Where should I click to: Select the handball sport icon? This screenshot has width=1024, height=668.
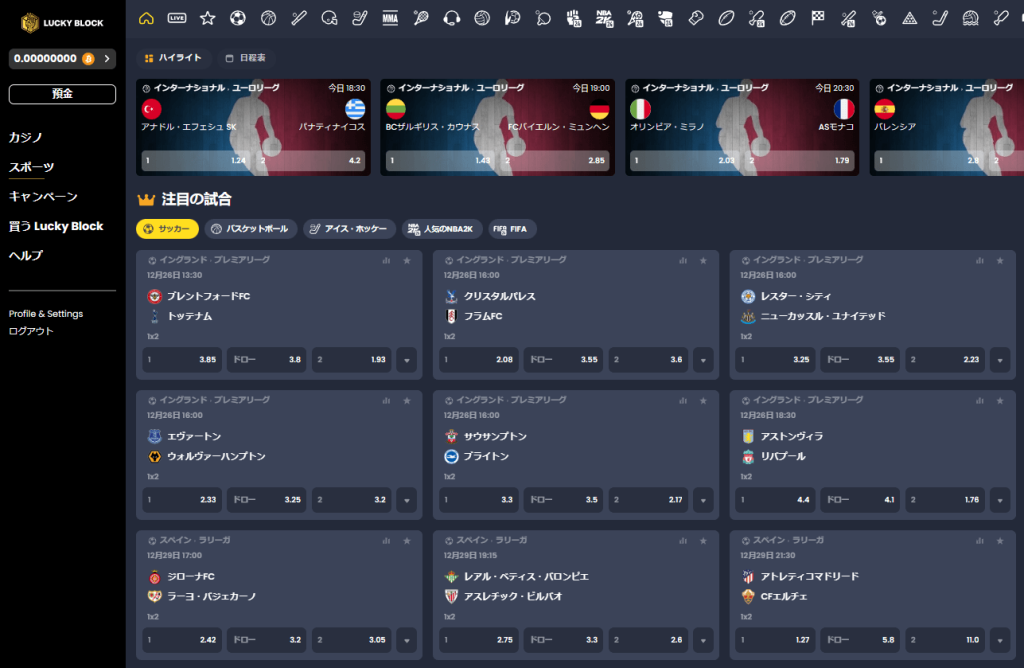(x=513, y=18)
